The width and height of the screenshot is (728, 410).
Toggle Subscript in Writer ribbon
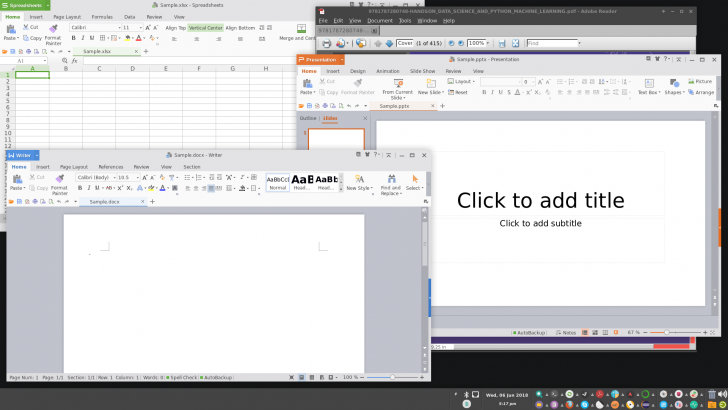point(130,188)
